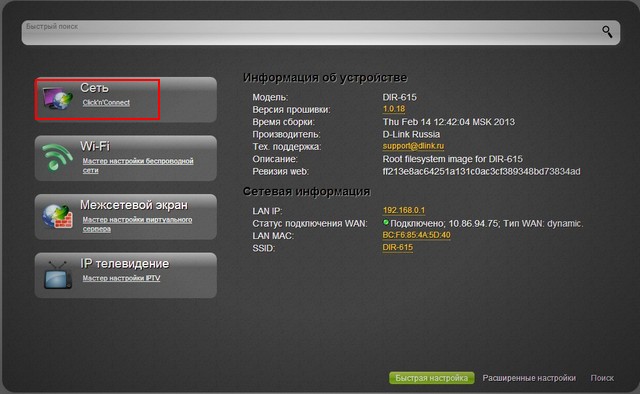The height and width of the screenshot is (394, 640).
Task: Open Мастер настройки IPTV link
Action: tap(121, 278)
